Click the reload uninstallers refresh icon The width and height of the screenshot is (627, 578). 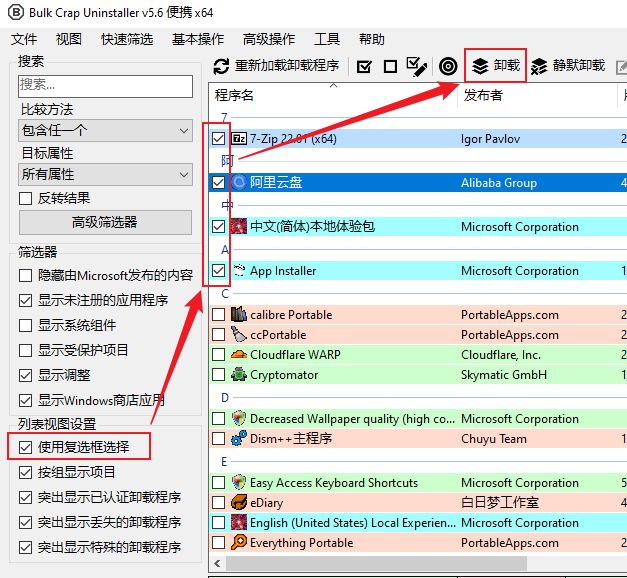click(x=221, y=66)
